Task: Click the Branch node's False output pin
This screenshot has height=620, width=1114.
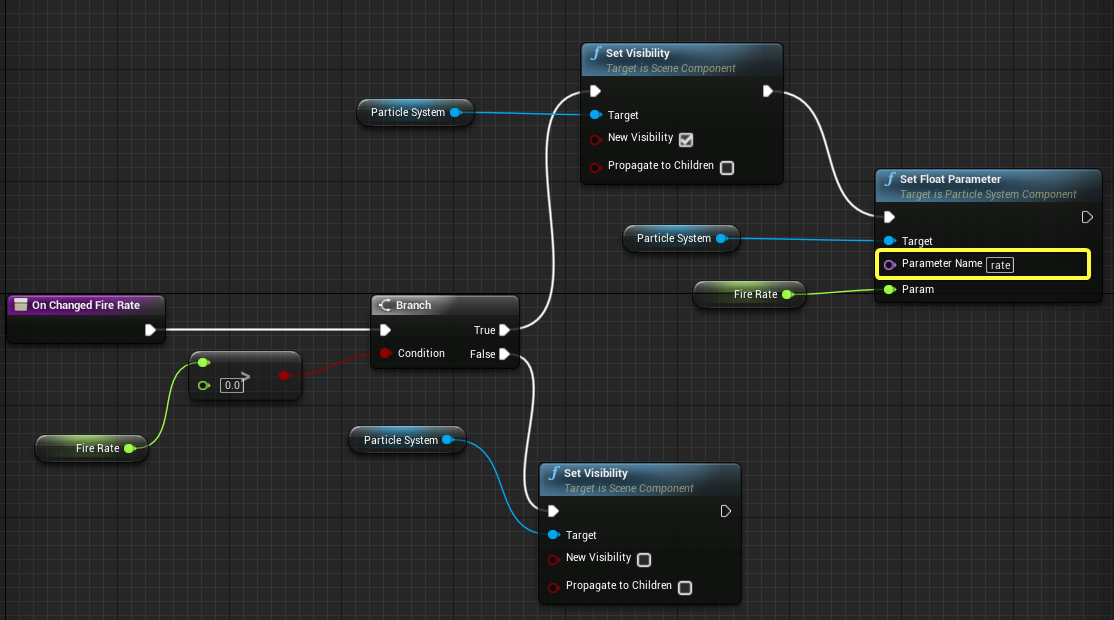Action: click(505, 354)
